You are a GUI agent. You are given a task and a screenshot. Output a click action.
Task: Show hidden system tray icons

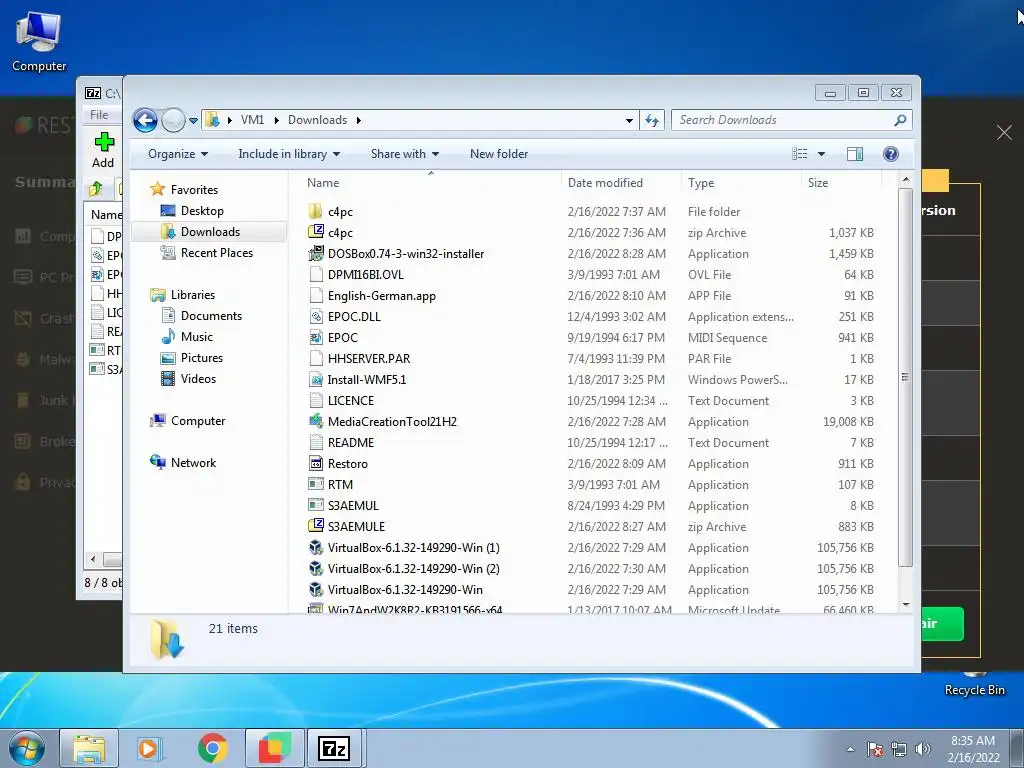point(850,749)
